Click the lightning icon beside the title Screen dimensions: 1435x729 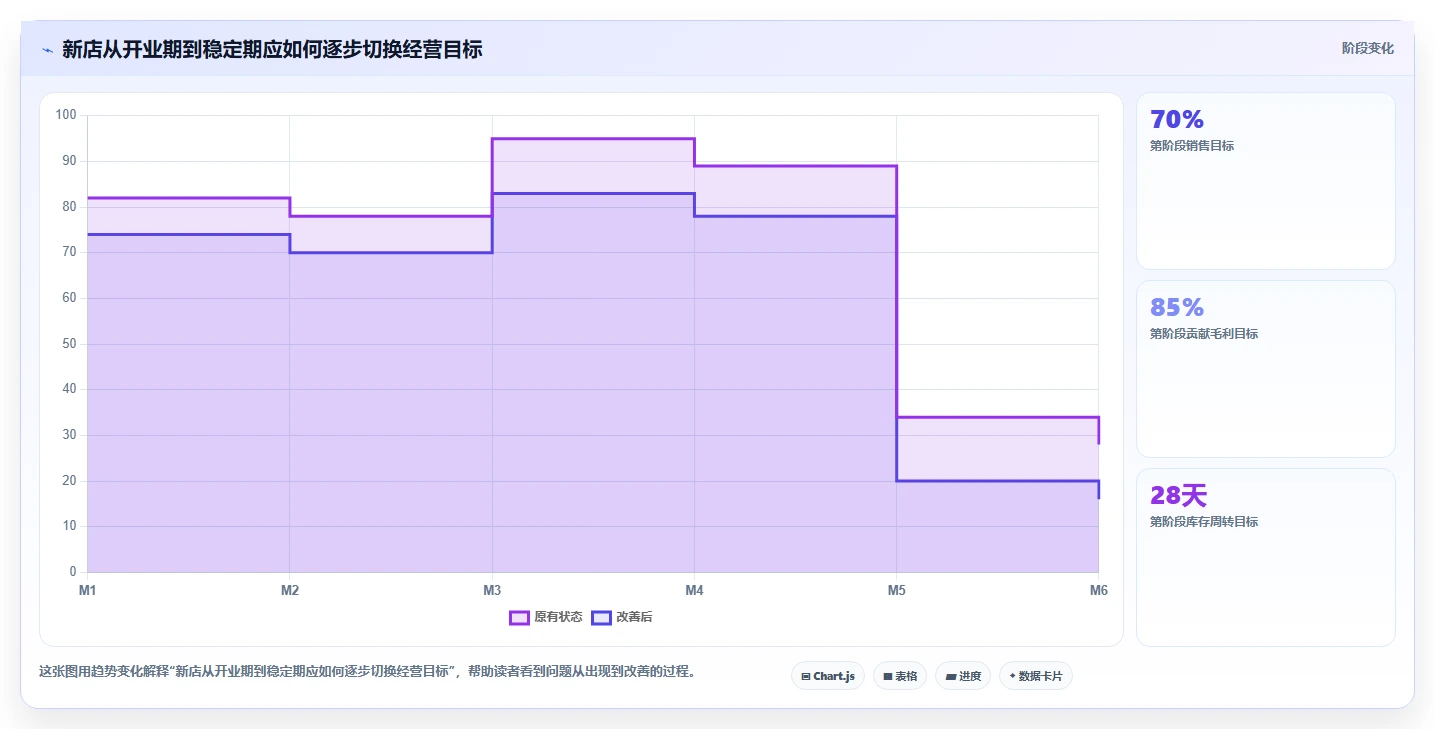pos(47,50)
